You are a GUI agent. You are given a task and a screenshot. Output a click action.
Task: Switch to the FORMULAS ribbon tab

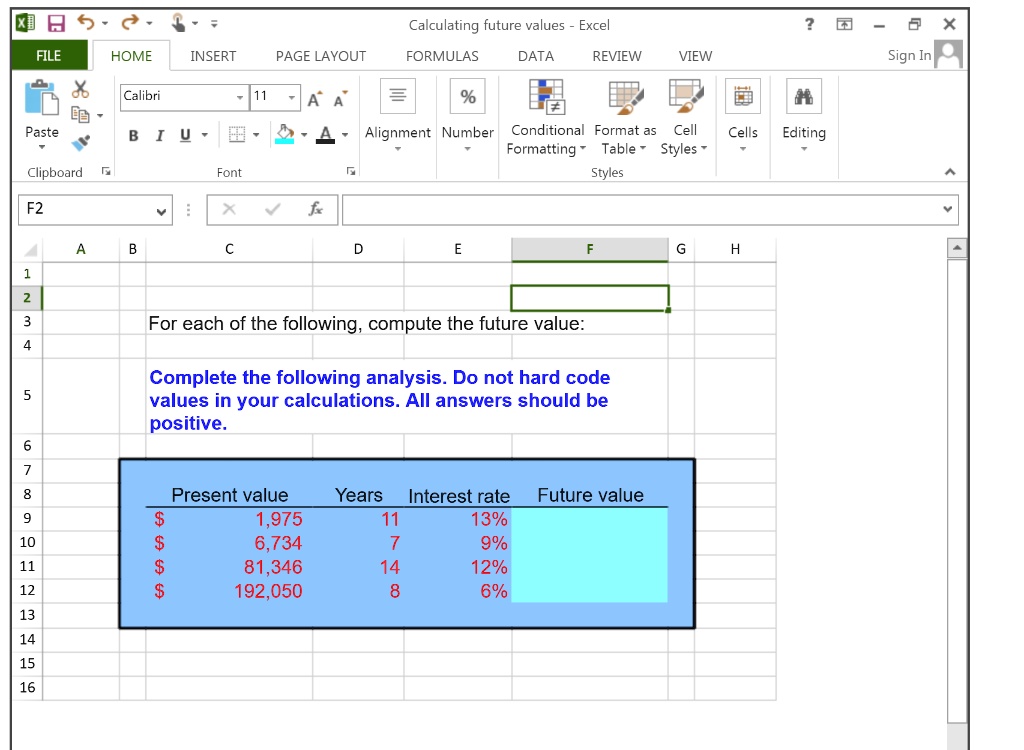click(x=442, y=56)
